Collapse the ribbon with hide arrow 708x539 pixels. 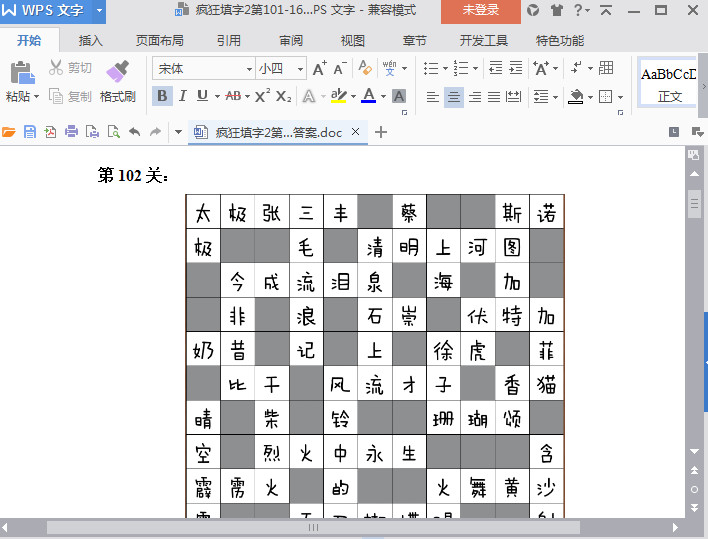(606, 11)
